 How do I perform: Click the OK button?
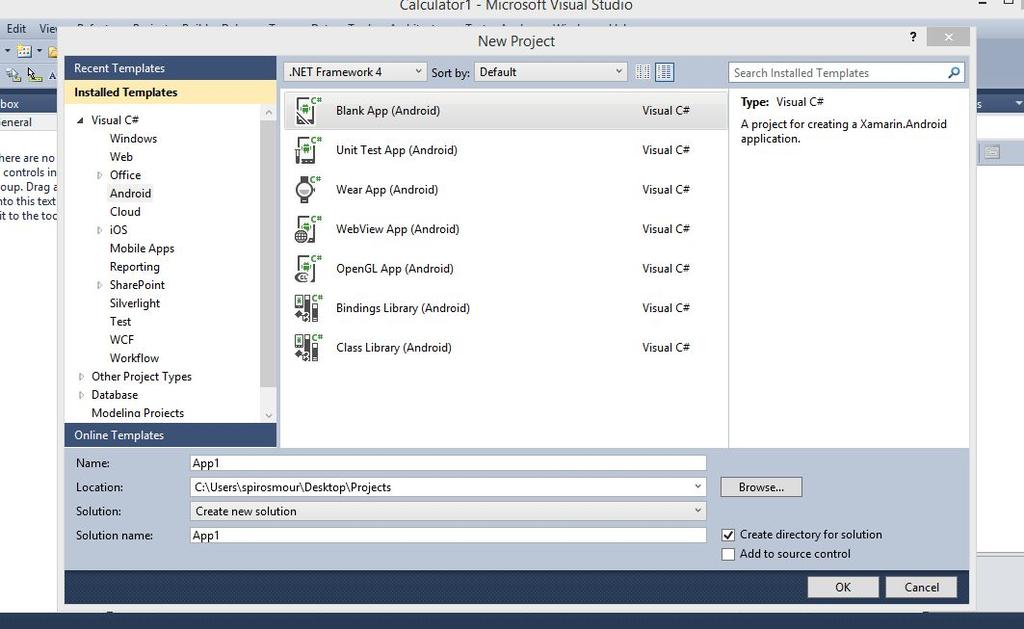(x=842, y=587)
